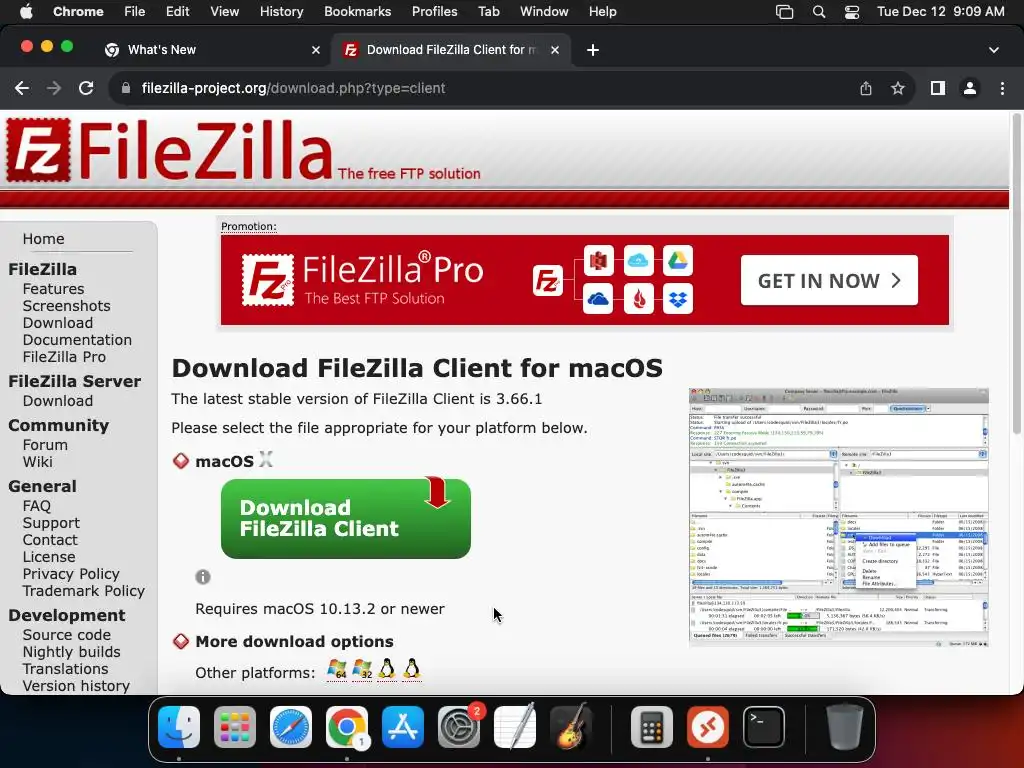This screenshot has height=768, width=1024.
Task: Open Chrome three-dot menu
Action: (x=1002, y=88)
